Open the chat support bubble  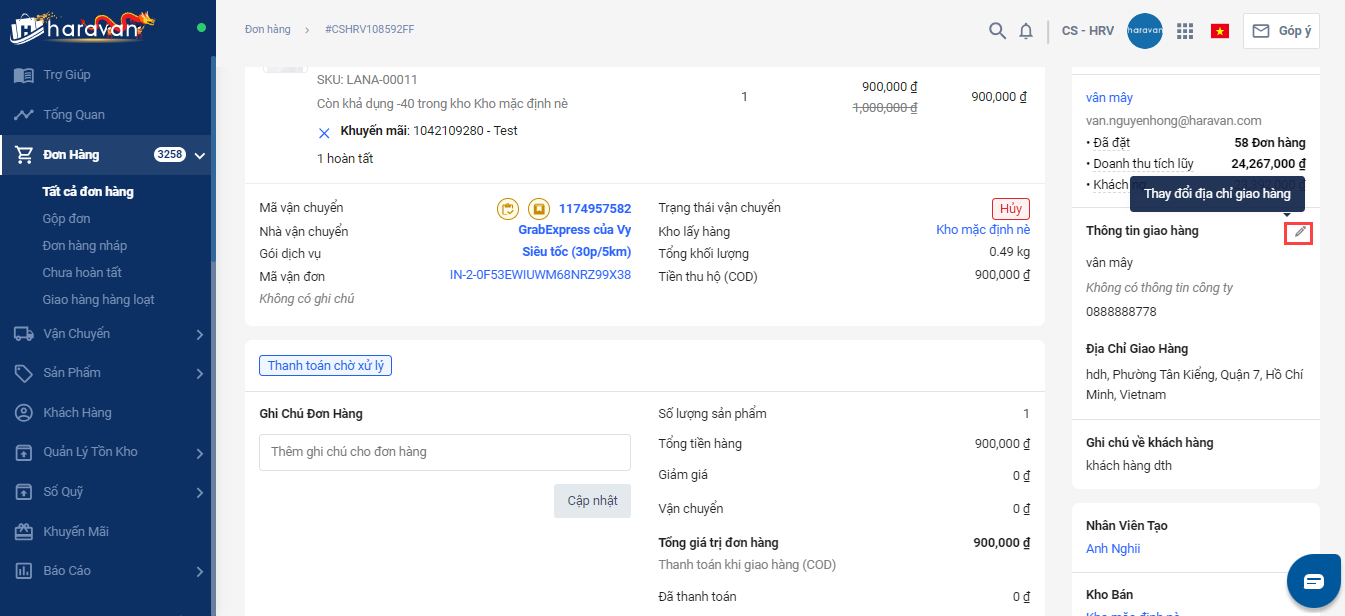[x=1313, y=580]
